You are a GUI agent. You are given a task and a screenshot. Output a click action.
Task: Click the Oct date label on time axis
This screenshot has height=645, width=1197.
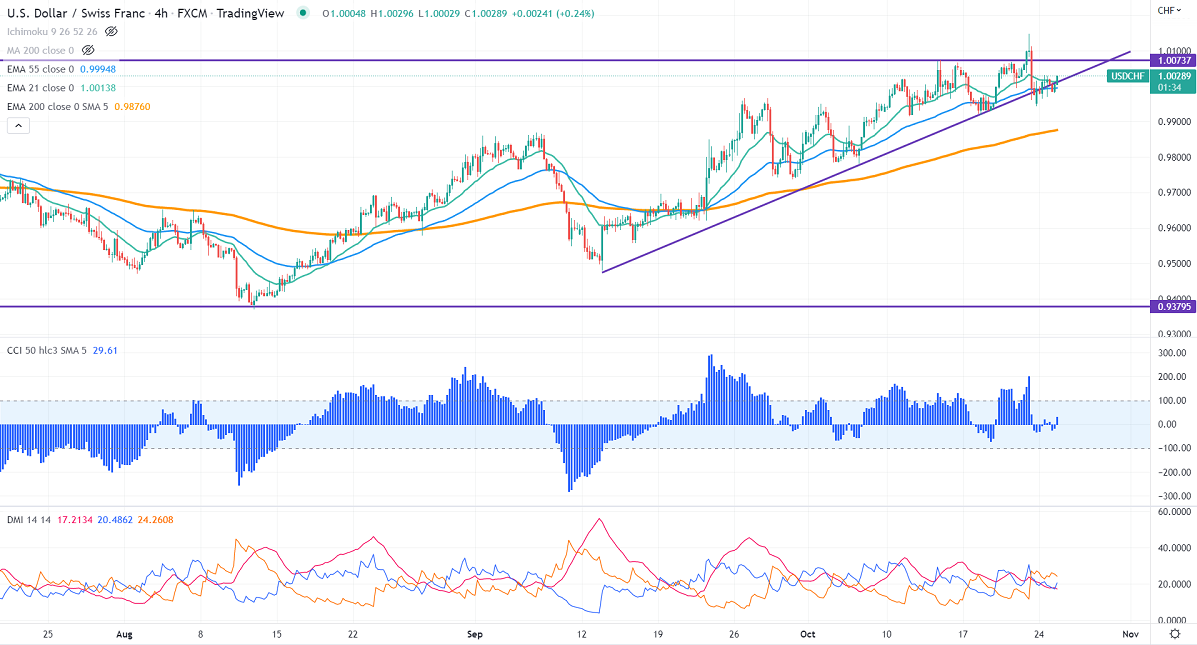tap(808, 634)
